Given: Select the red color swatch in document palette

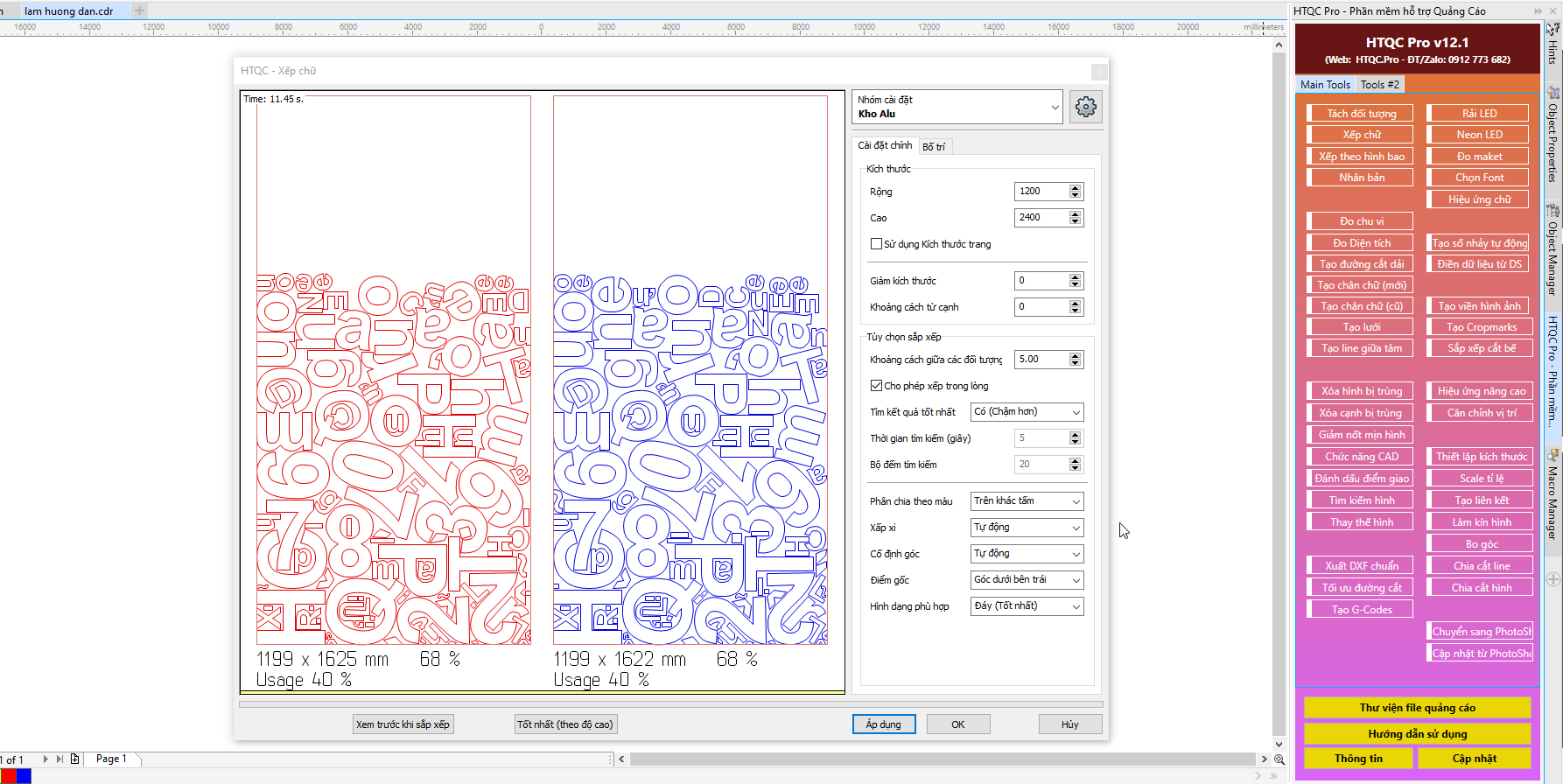Looking at the screenshot, I should tap(8, 776).
